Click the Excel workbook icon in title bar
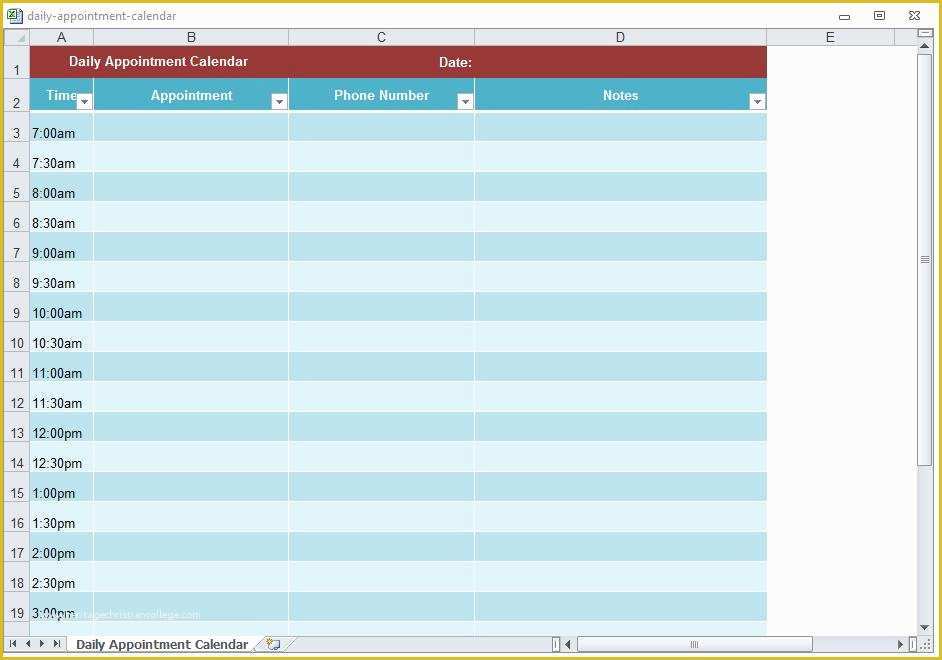The height and width of the screenshot is (660, 942). (14, 16)
